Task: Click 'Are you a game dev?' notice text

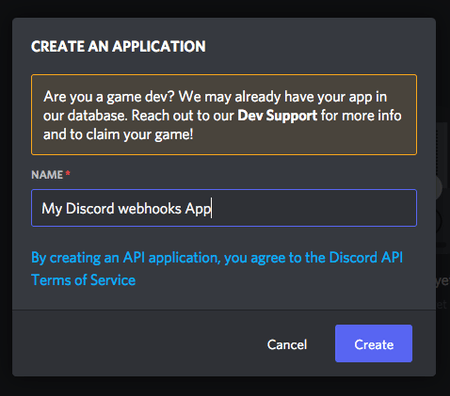Action: point(222,115)
